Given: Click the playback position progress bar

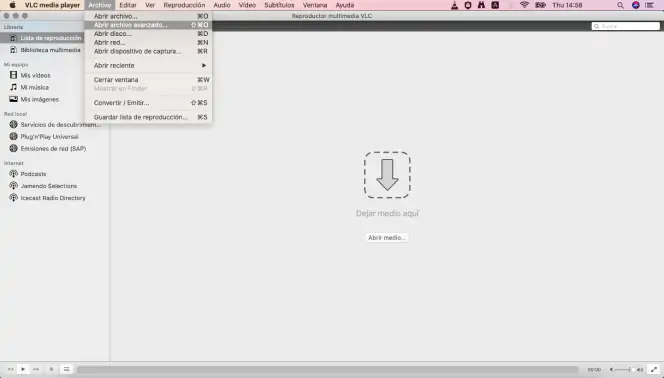Looking at the screenshot, I should pos(327,370).
